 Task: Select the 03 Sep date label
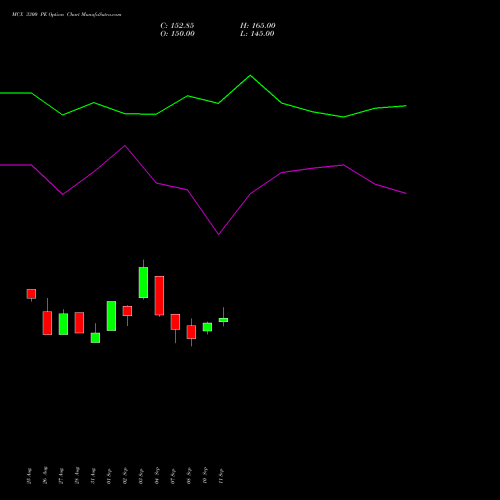coord(141,476)
